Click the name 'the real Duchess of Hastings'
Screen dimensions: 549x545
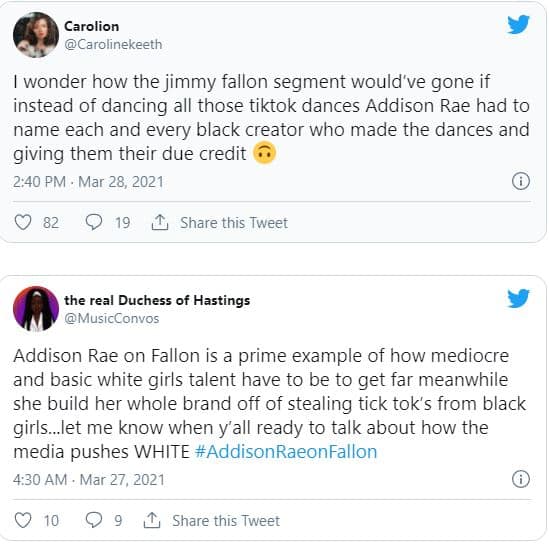coord(157,300)
